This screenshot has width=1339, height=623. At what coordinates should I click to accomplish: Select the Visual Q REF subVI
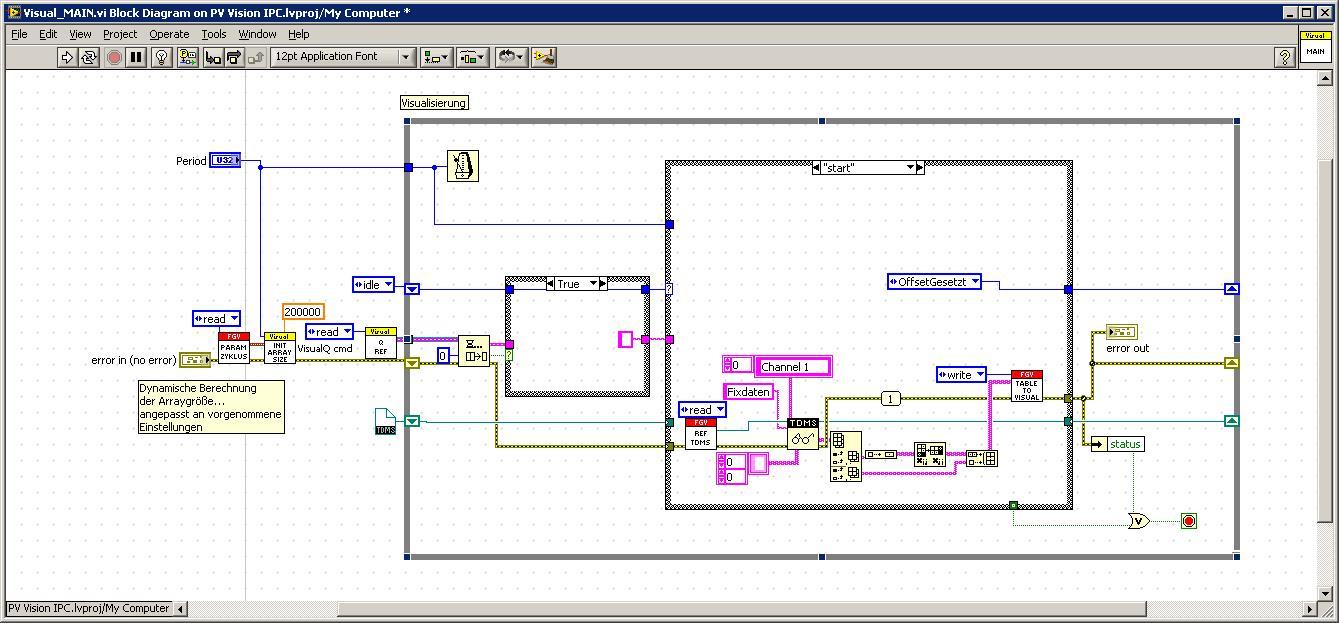(380, 342)
